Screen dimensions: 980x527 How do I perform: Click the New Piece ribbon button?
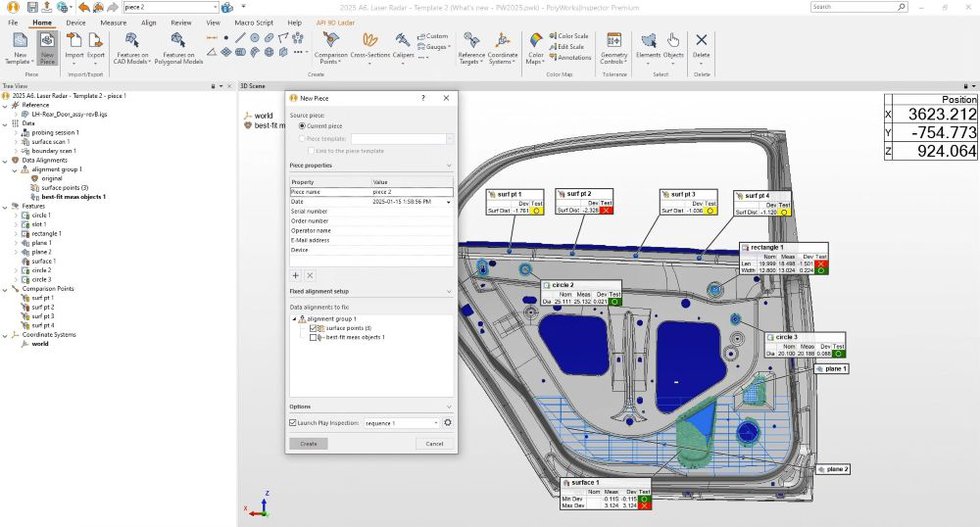pyautogui.click(x=48, y=48)
